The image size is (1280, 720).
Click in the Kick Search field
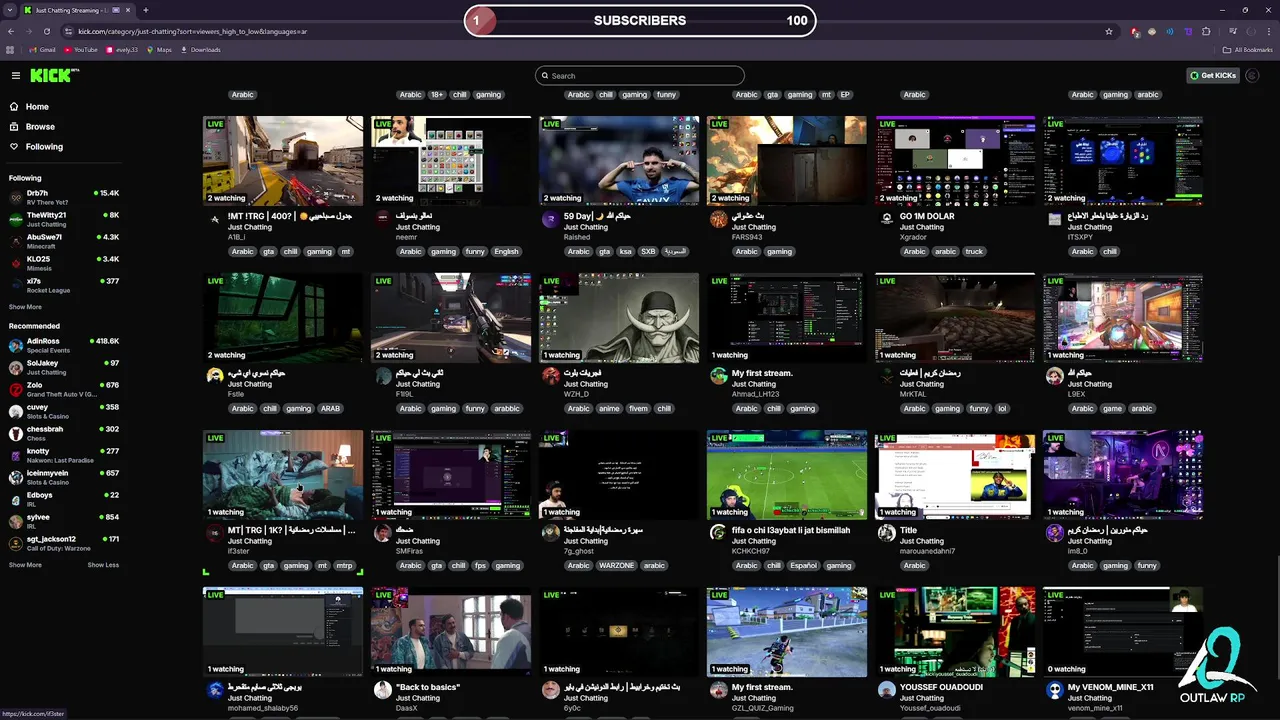pos(640,76)
